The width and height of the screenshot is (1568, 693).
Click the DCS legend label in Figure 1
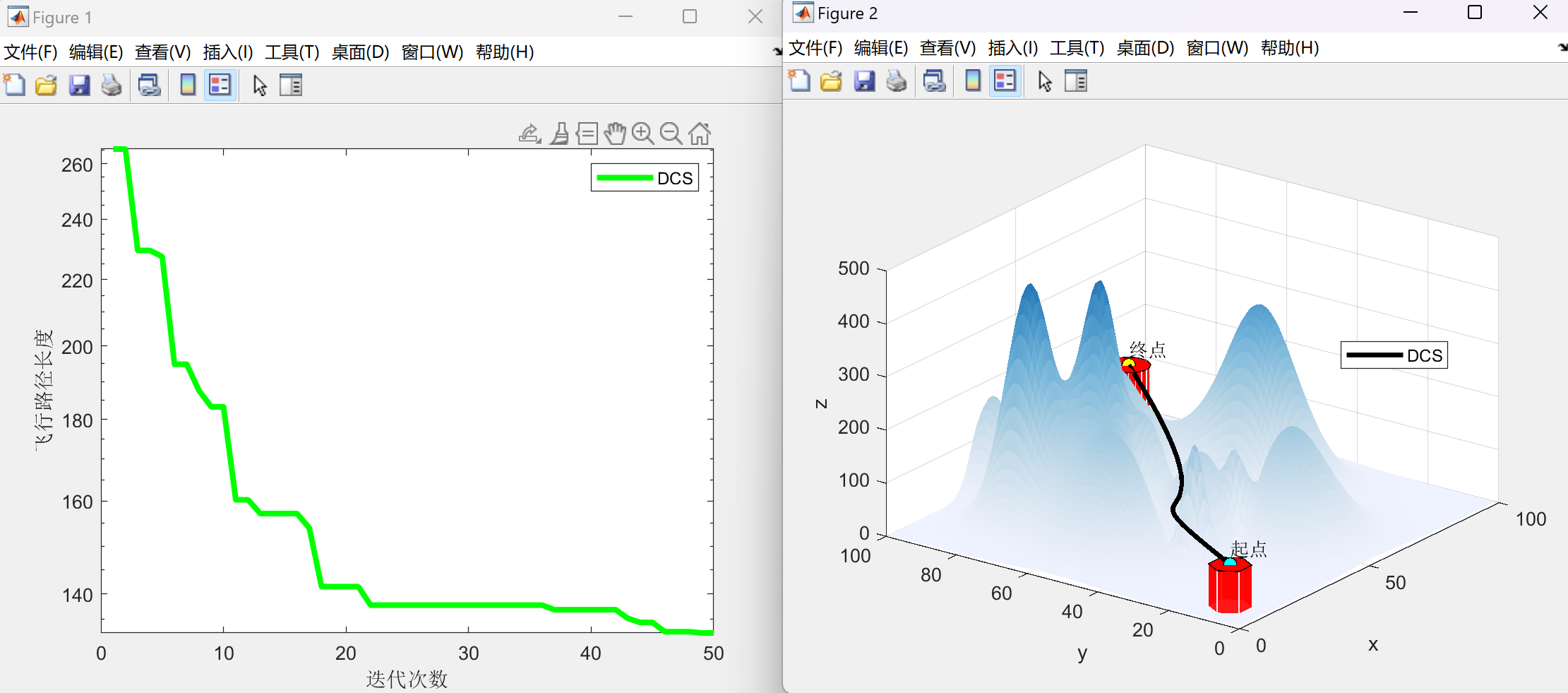coord(675,178)
